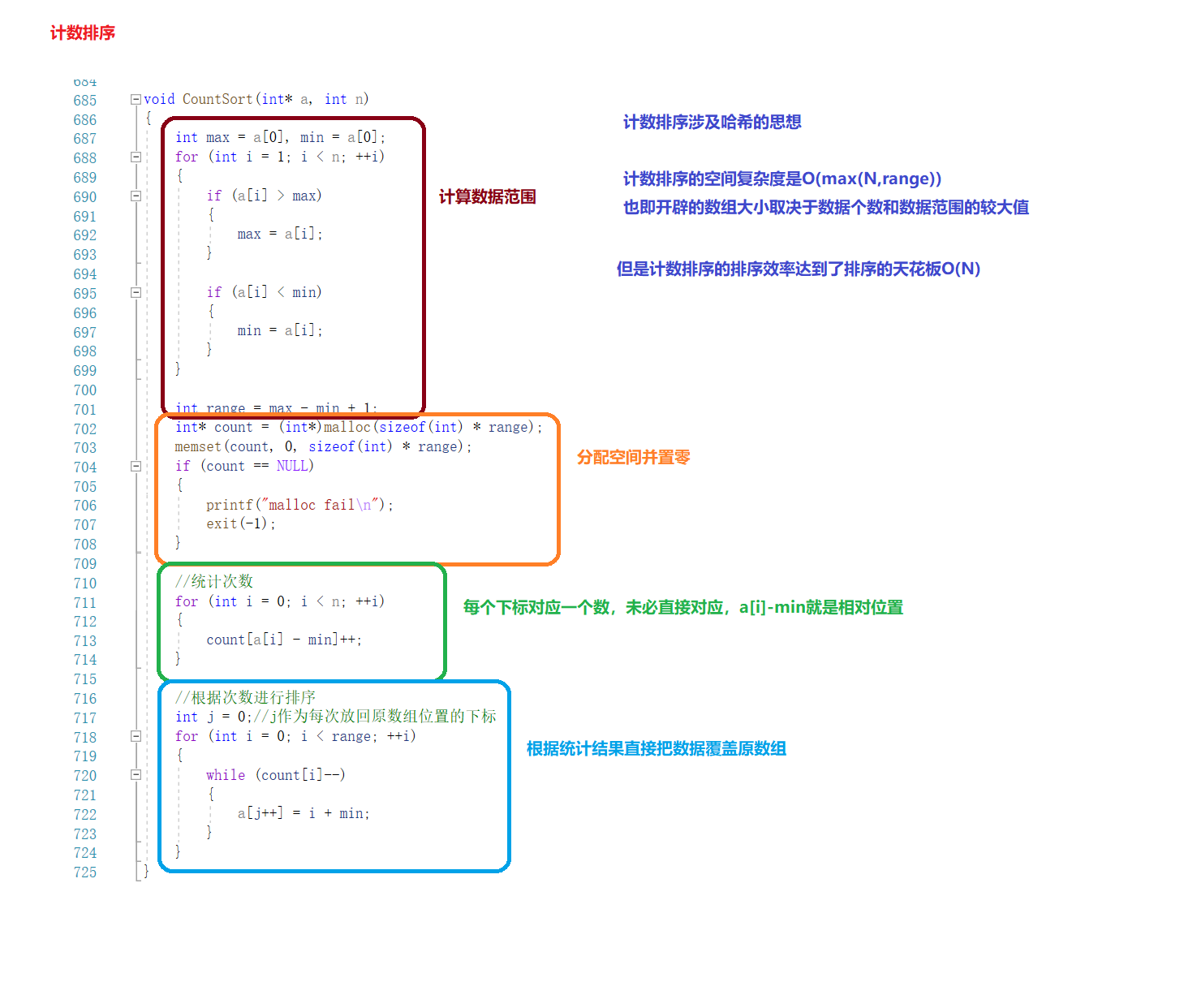Click line number 695

85,294
